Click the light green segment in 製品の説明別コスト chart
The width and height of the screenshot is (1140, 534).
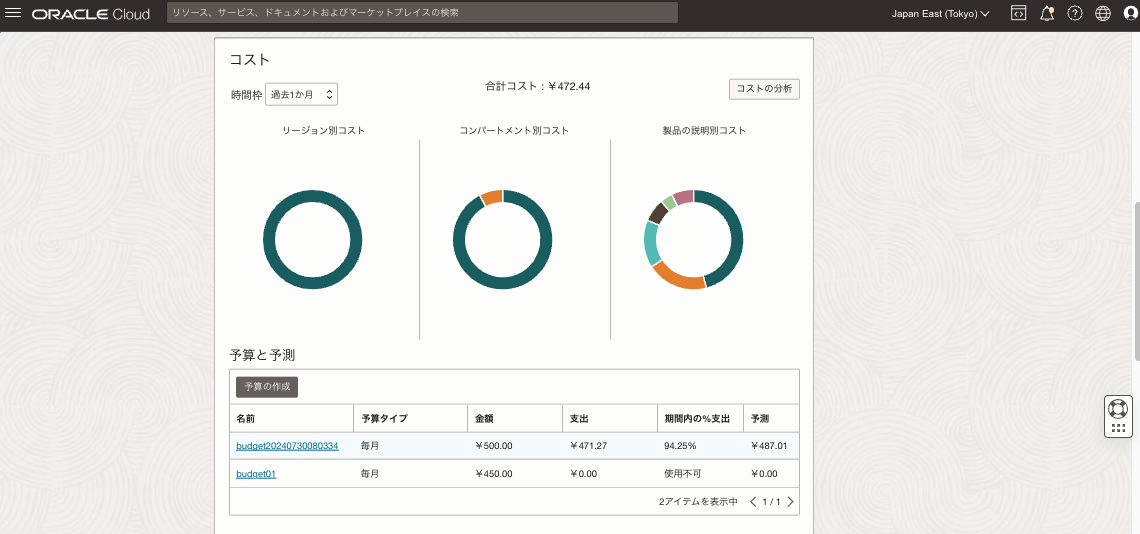pyautogui.click(x=669, y=202)
